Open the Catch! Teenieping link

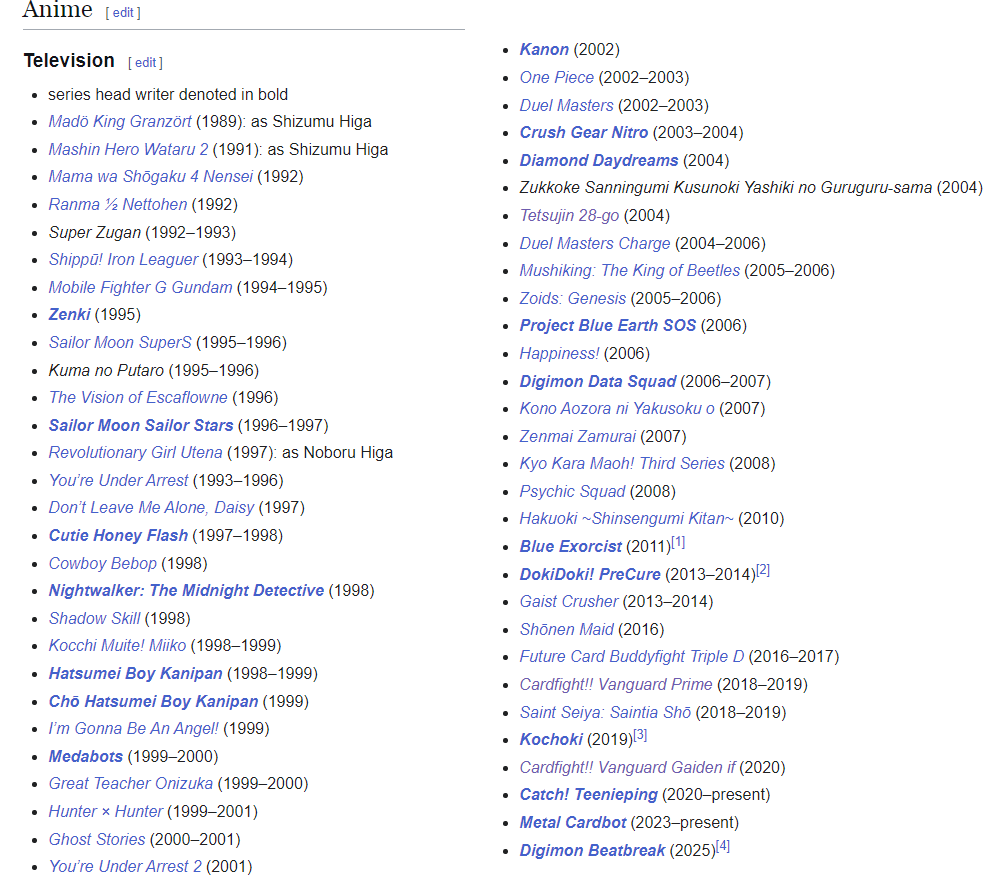pyautogui.click(x=589, y=795)
